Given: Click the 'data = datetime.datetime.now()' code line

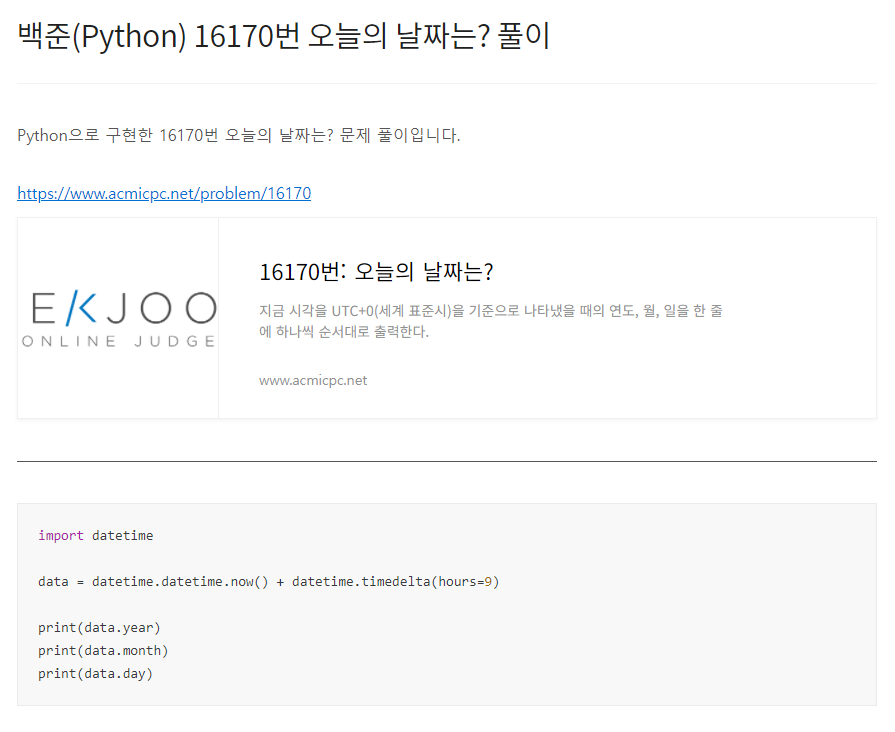Looking at the screenshot, I should point(269,582).
